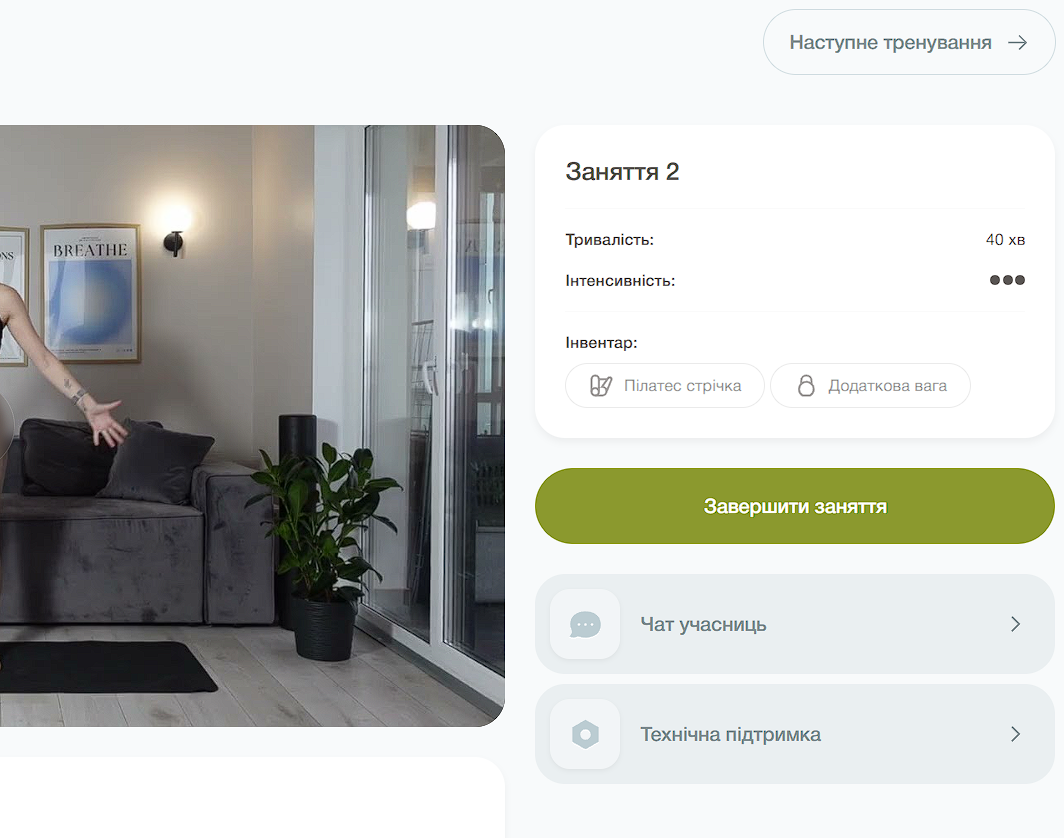Click the workout video frame

point(252,425)
